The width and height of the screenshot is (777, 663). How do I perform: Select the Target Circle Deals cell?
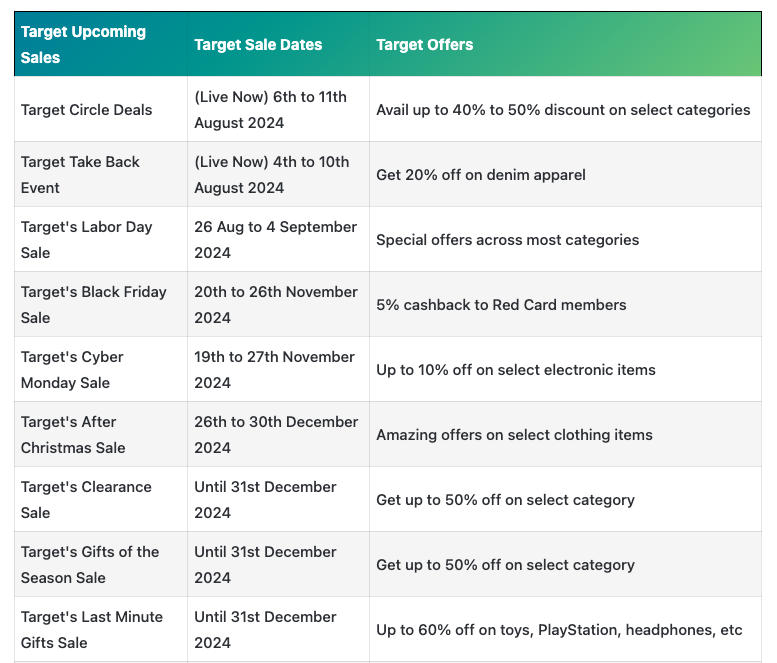[101, 110]
